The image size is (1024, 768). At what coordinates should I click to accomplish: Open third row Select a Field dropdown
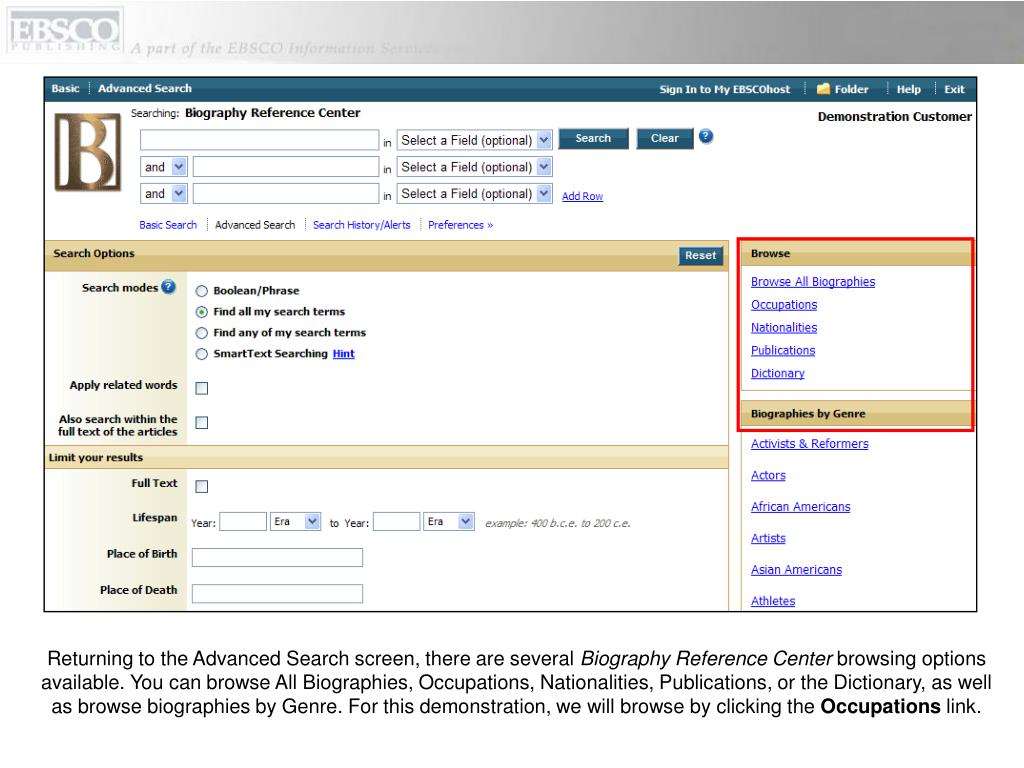[475, 194]
